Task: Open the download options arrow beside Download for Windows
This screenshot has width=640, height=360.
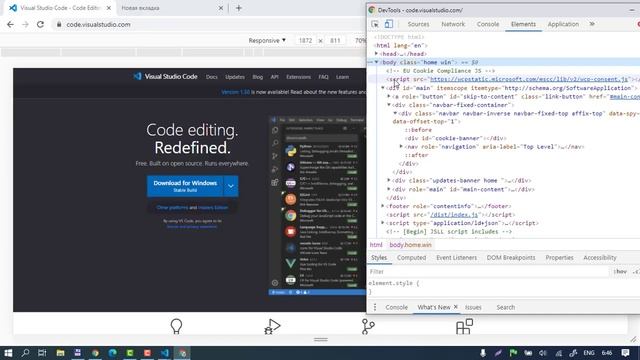Action: [231, 186]
